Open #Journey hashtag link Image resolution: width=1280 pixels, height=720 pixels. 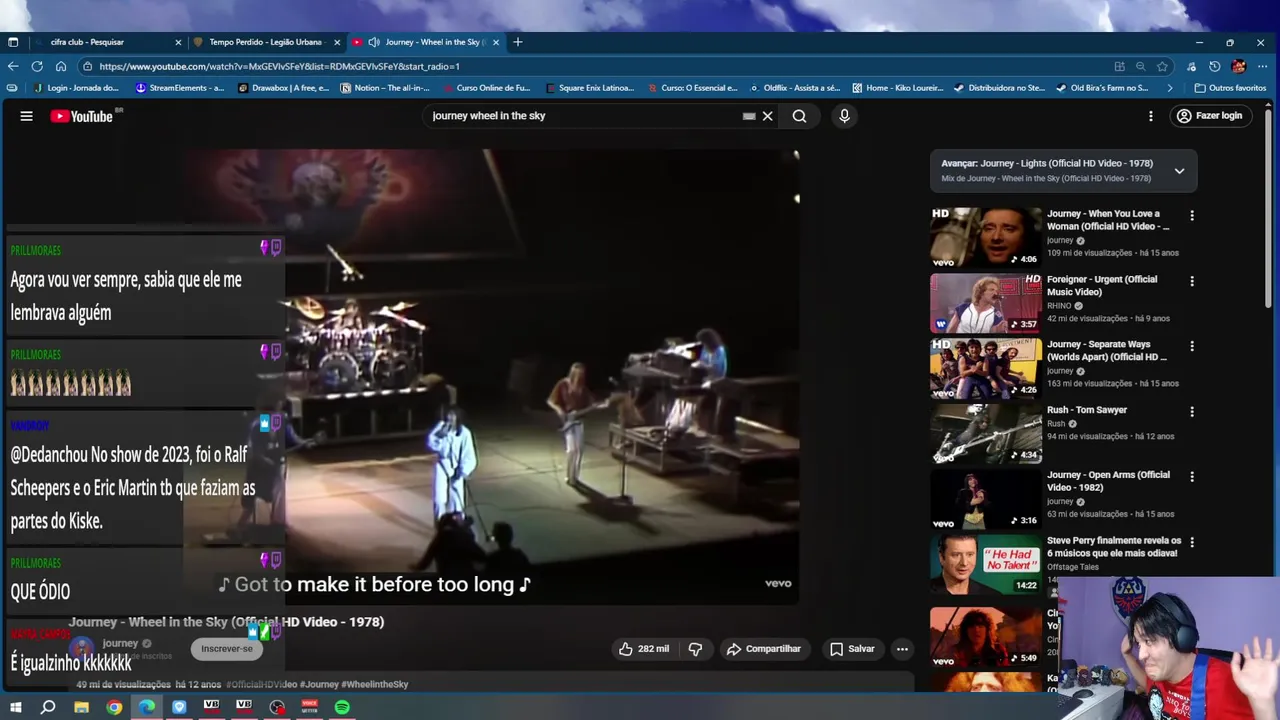(x=320, y=684)
